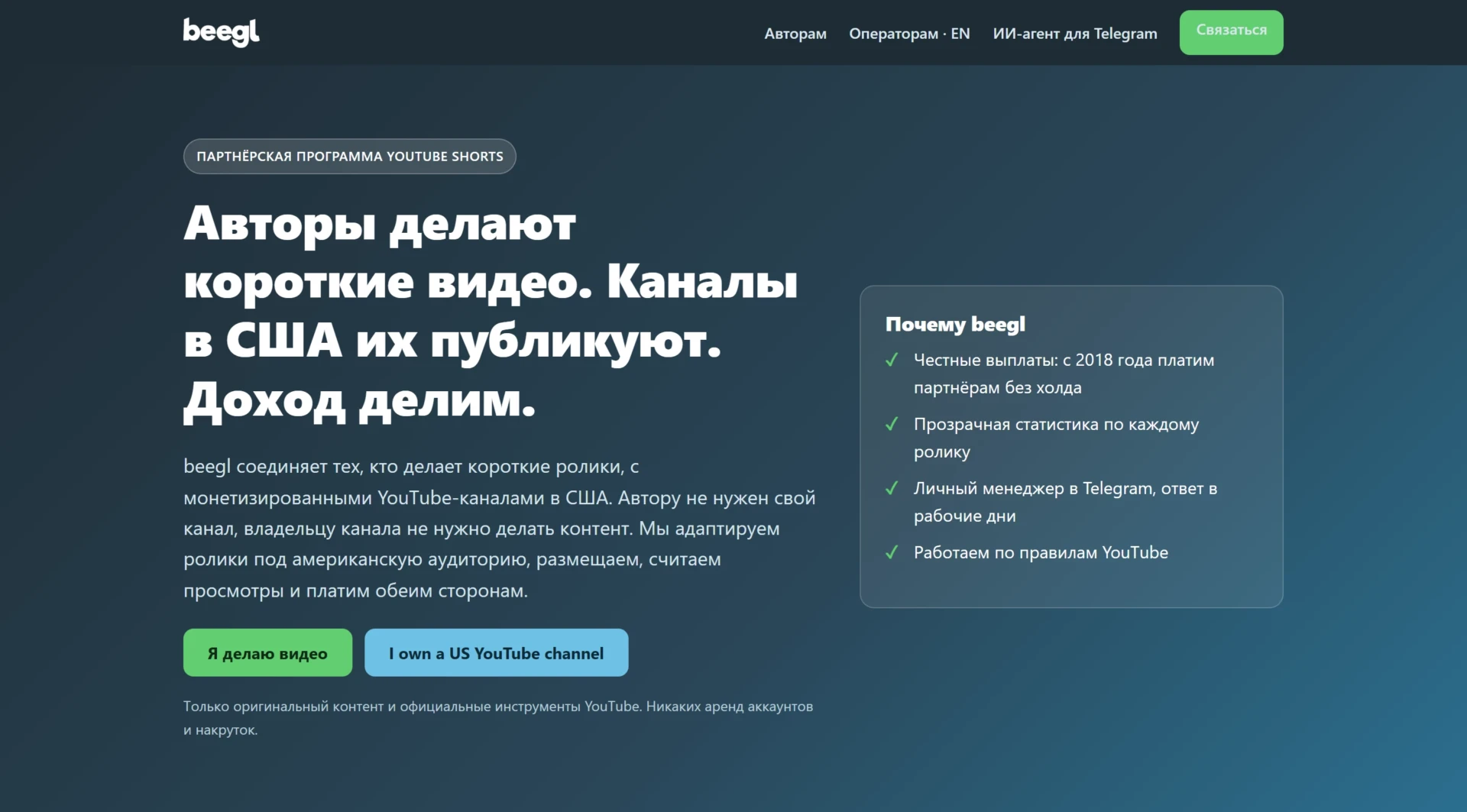The height and width of the screenshot is (812, 1467).
Task: Click the checkmark beside Работаем по правилам YouTube
Action: pyautogui.click(x=892, y=552)
